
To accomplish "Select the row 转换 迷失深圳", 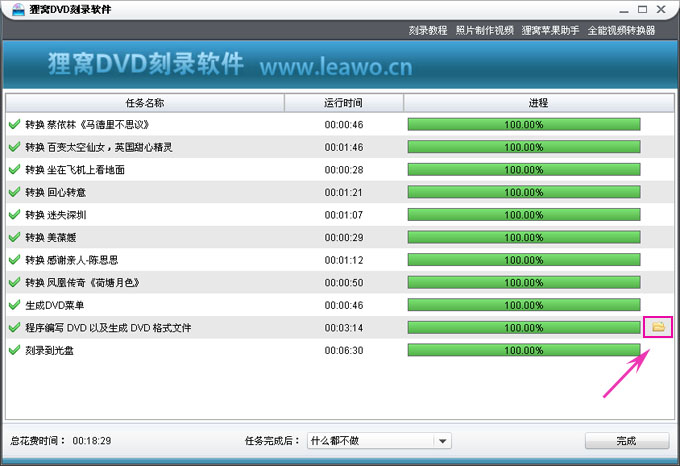I will click(340, 215).
